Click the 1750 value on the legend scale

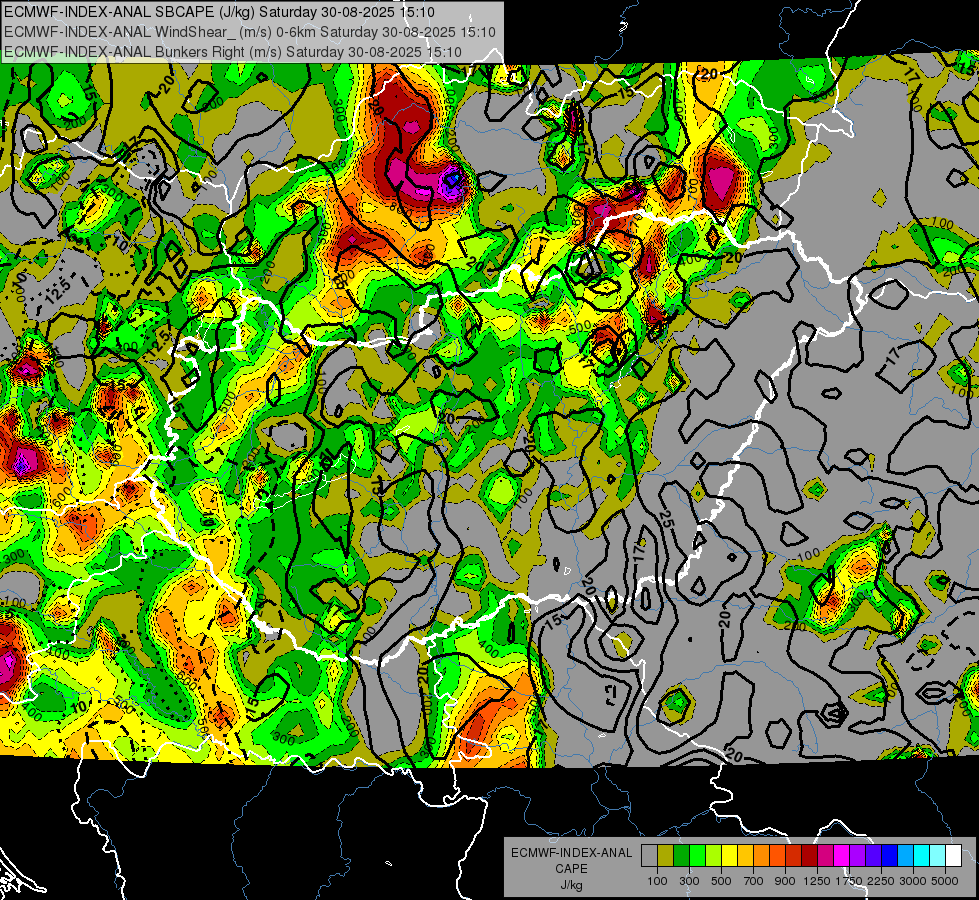[x=849, y=881]
